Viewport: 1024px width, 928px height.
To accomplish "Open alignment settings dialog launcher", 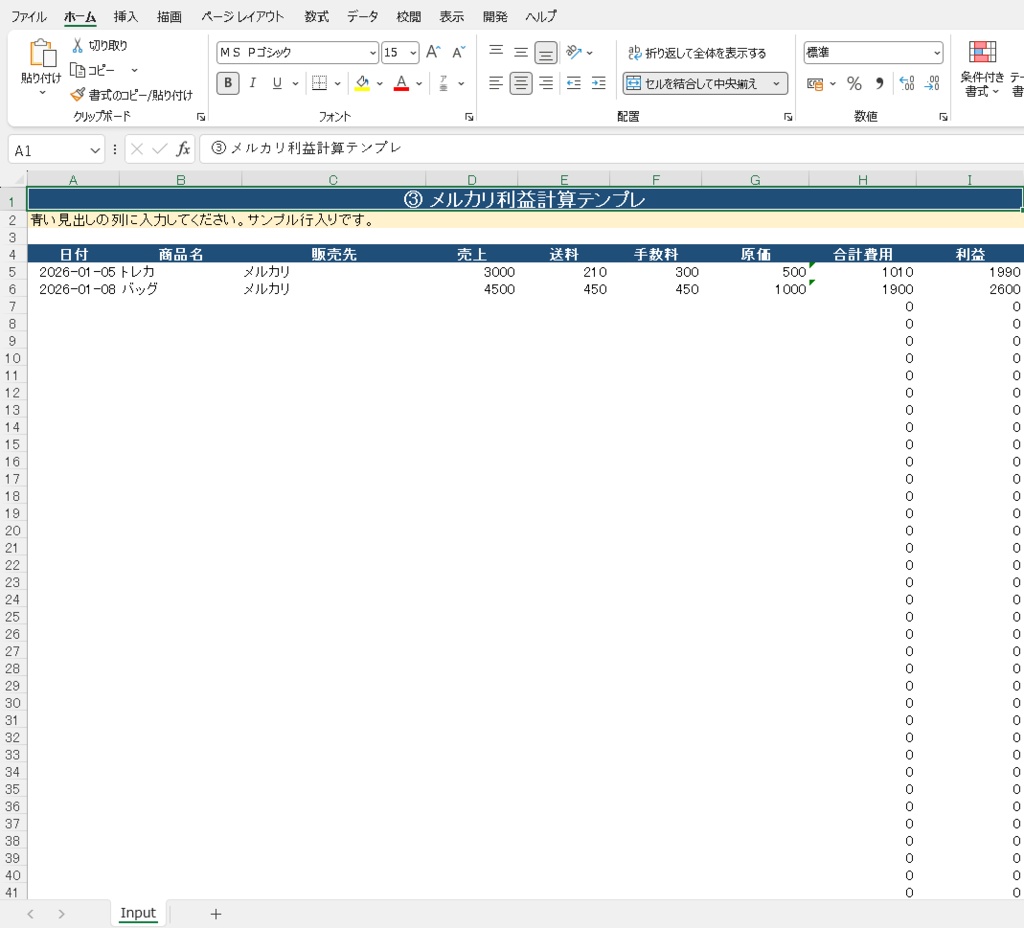I will click(788, 117).
